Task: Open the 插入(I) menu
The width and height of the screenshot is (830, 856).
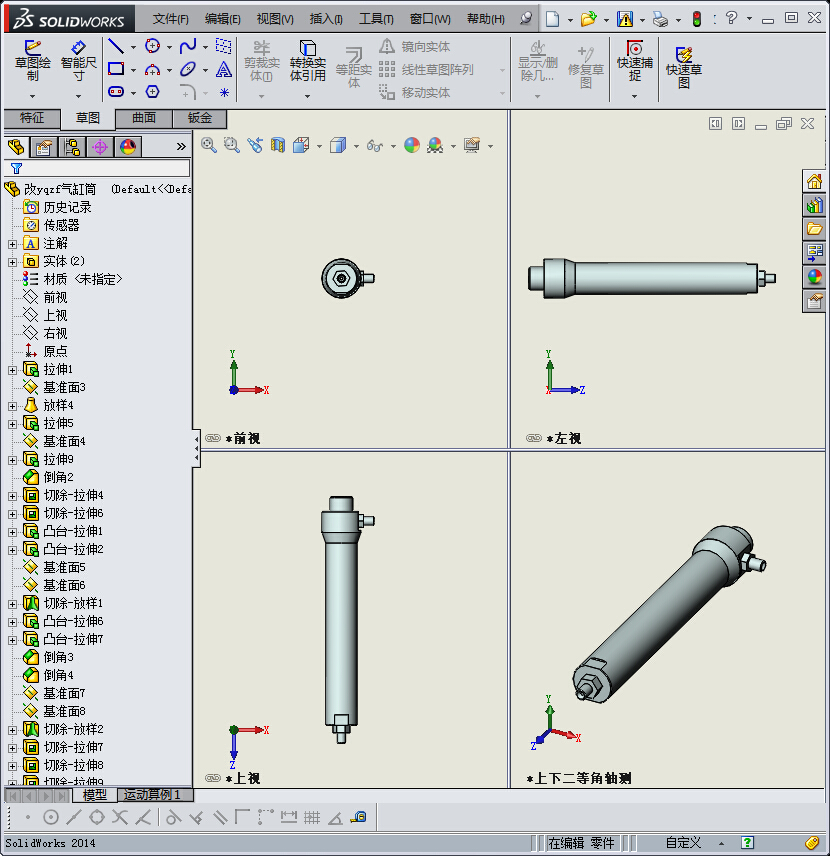Action: (326, 19)
